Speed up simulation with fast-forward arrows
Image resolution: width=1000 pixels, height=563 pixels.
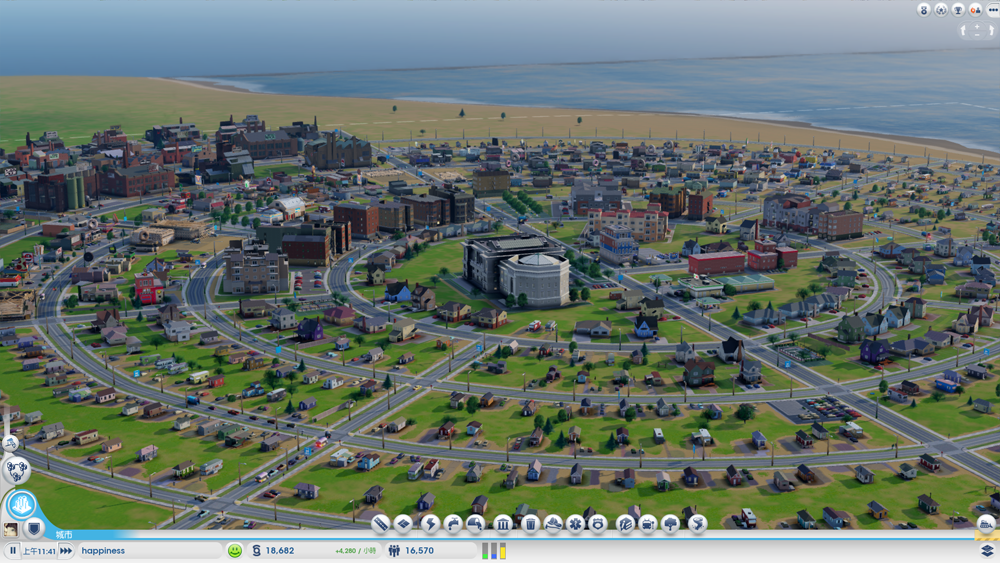click(x=66, y=551)
